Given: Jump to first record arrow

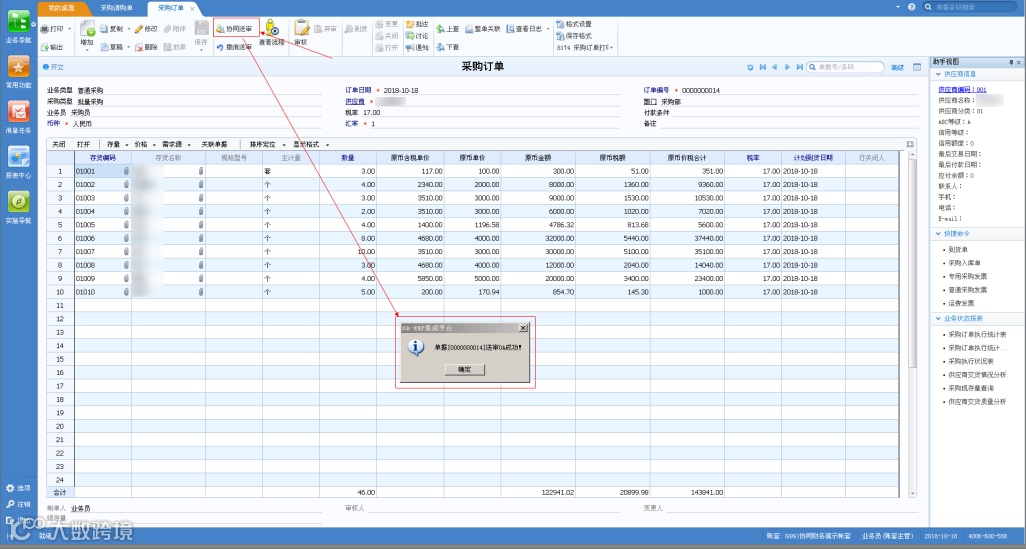Looking at the screenshot, I should (762, 67).
